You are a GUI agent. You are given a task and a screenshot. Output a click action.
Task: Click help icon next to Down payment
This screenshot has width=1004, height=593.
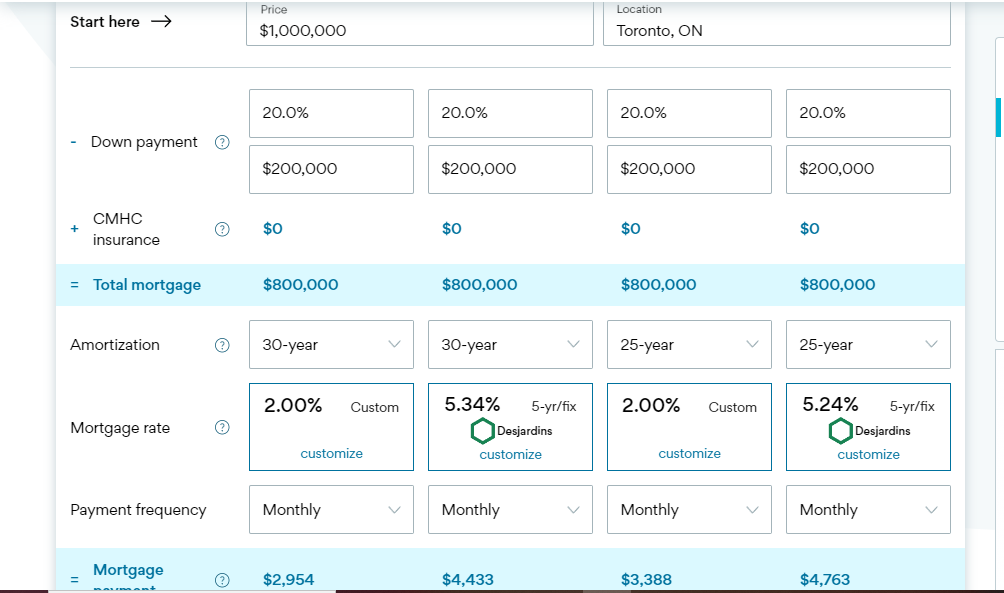(222, 142)
